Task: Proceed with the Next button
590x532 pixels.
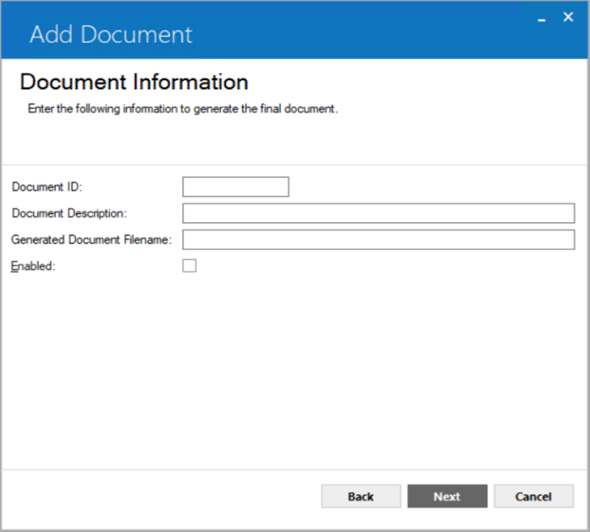Action: pos(447,496)
